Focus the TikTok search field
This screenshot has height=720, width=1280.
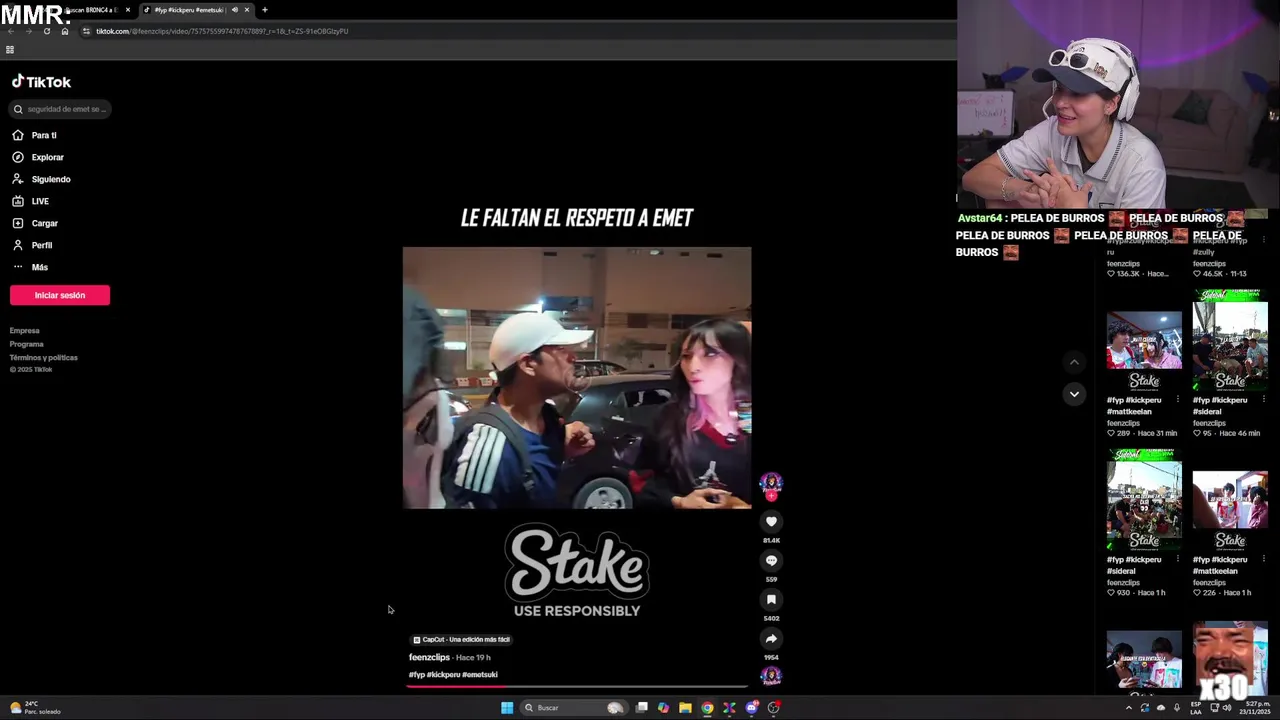point(60,109)
